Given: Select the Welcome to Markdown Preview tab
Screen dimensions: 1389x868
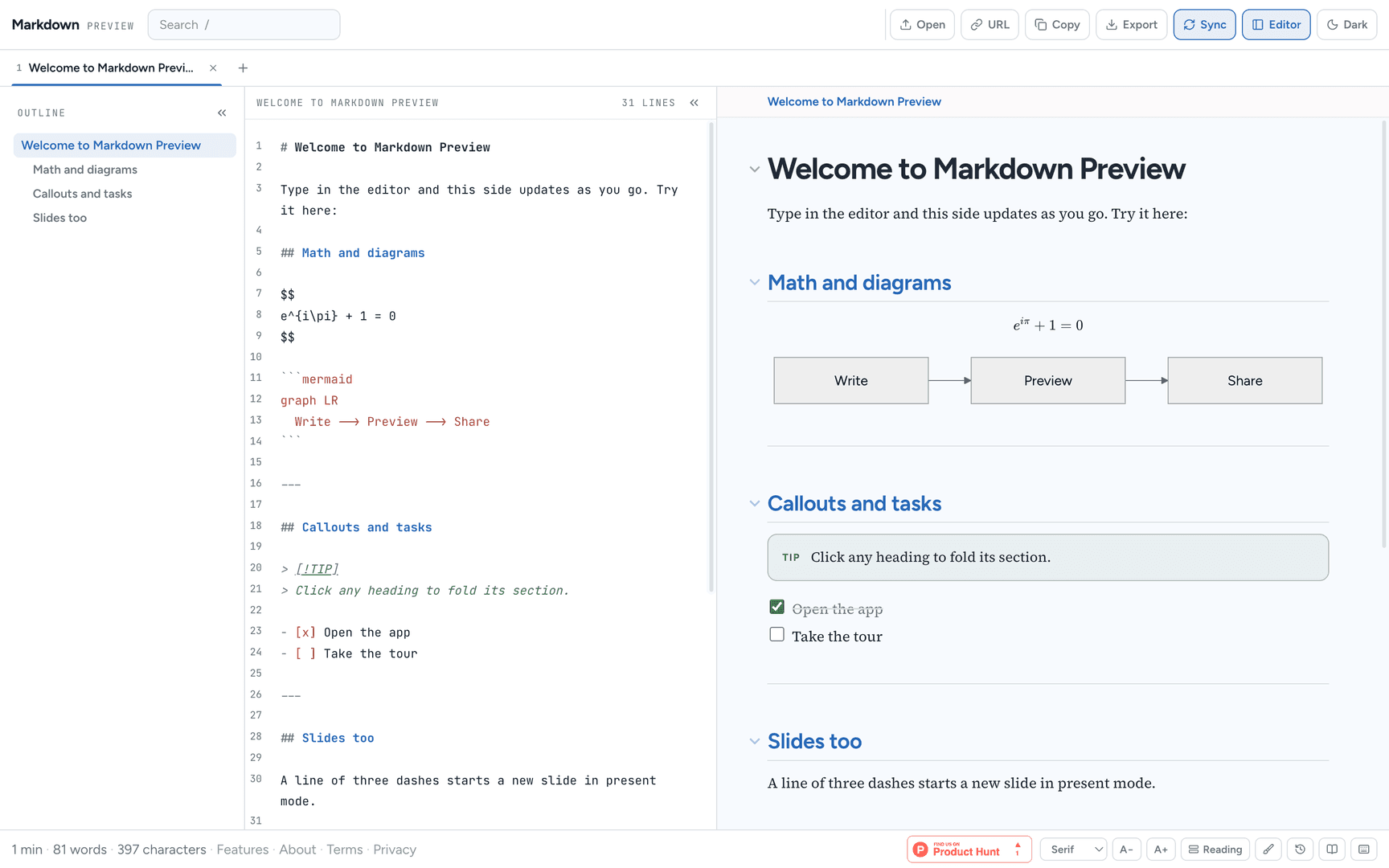Looking at the screenshot, I should click(x=111, y=68).
